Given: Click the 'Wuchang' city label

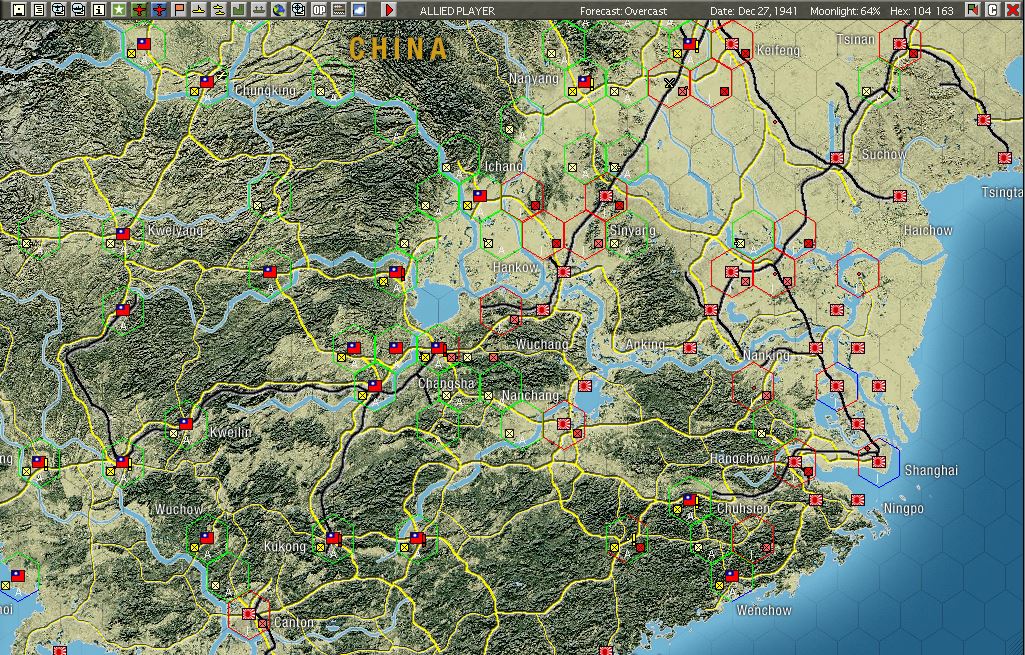Looking at the screenshot, I should [x=542, y=344].
